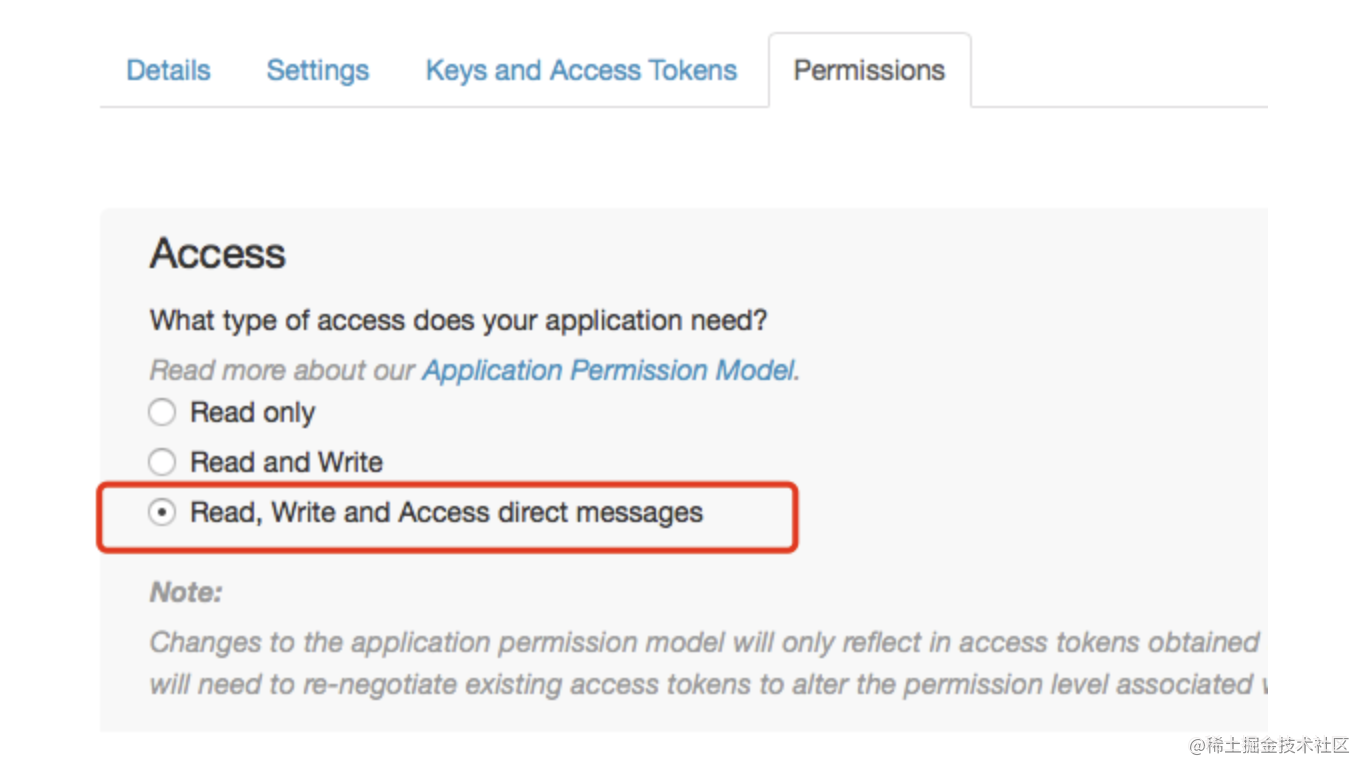The height and width of the screenshot is (778, 1372).
Task: Click the "What type of access" question text
Action: [459, 321]
